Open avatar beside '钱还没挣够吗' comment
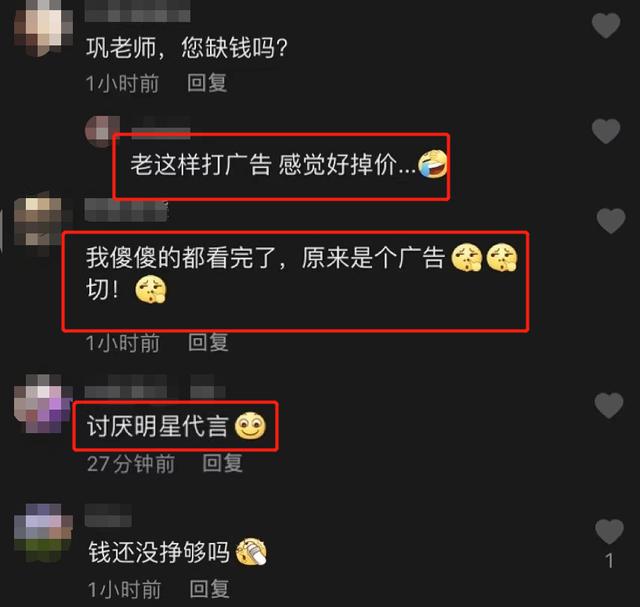Screen dimensions: 640x607 (x=43, y=532)
